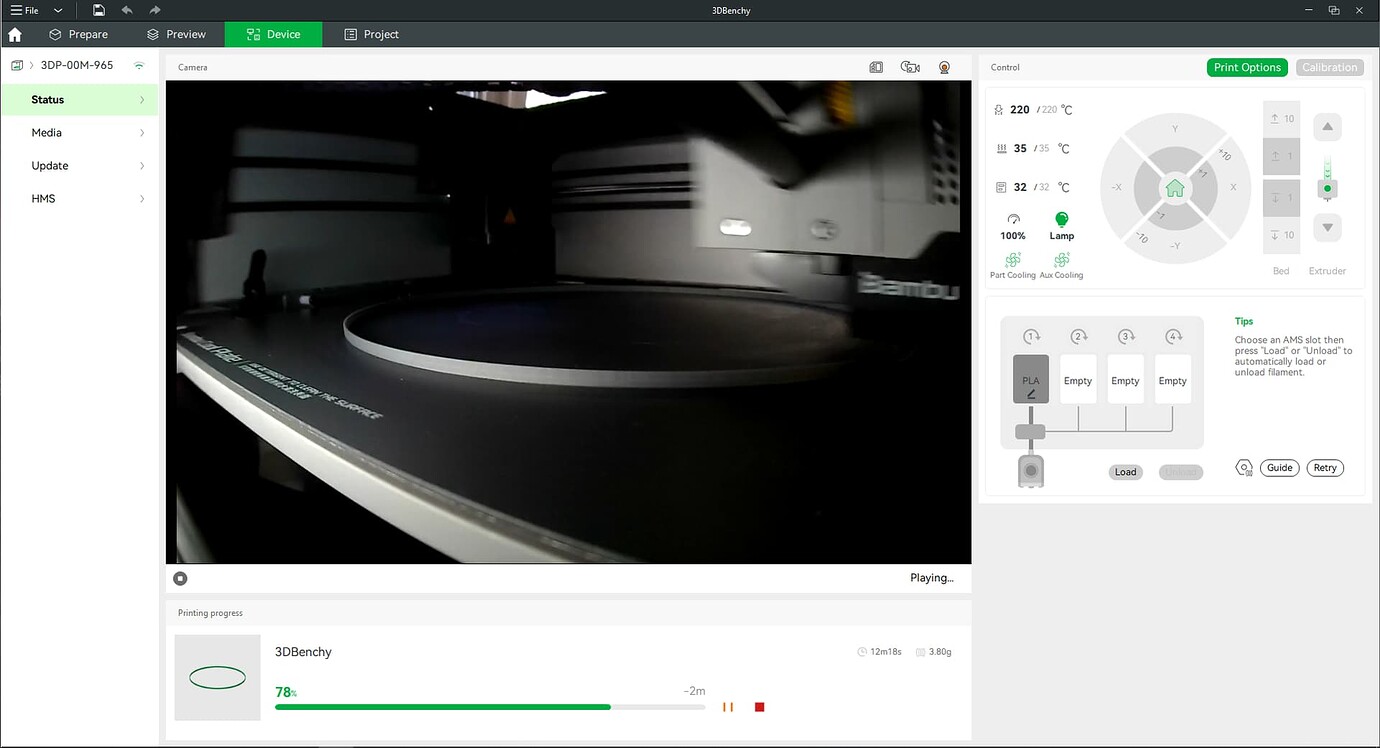Viewport: 1380px width, 748px height.
Task: Click the extruder unit under AMS
Action: click(x=1031, y=471)
